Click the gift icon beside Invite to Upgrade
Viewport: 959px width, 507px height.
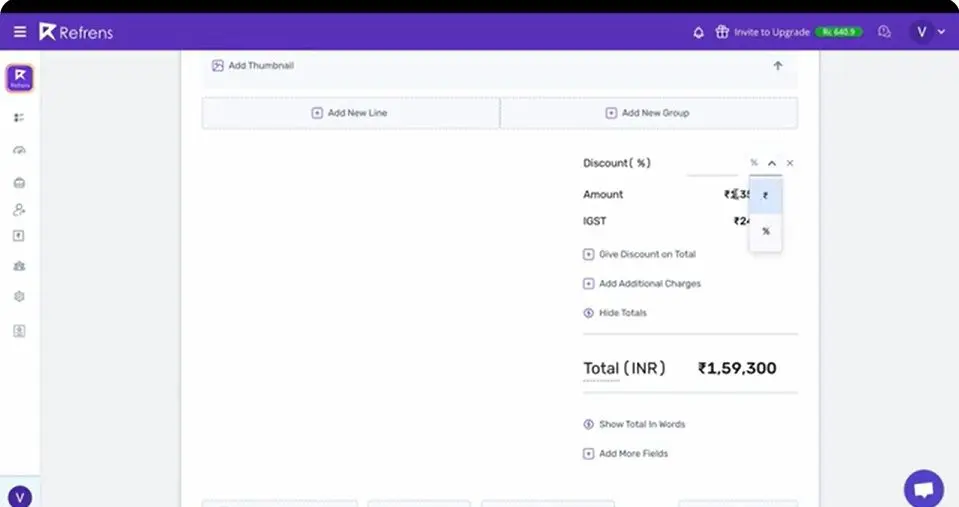point(722,32)
